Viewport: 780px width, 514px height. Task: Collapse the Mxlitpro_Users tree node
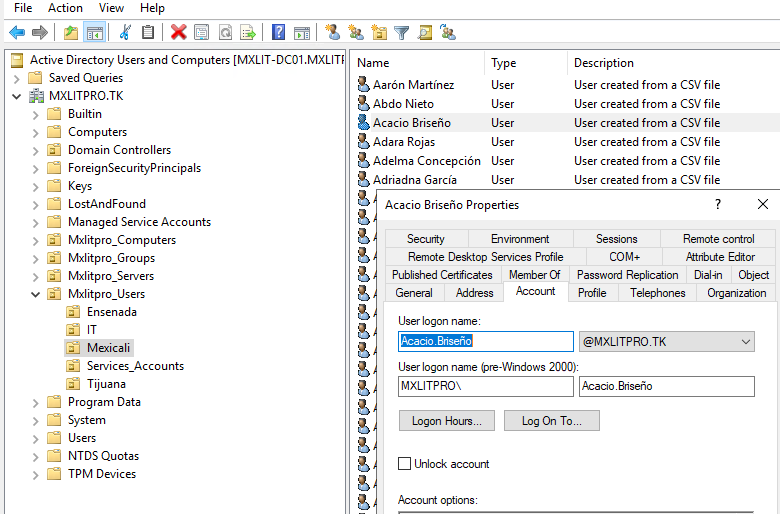click(36, 294)
